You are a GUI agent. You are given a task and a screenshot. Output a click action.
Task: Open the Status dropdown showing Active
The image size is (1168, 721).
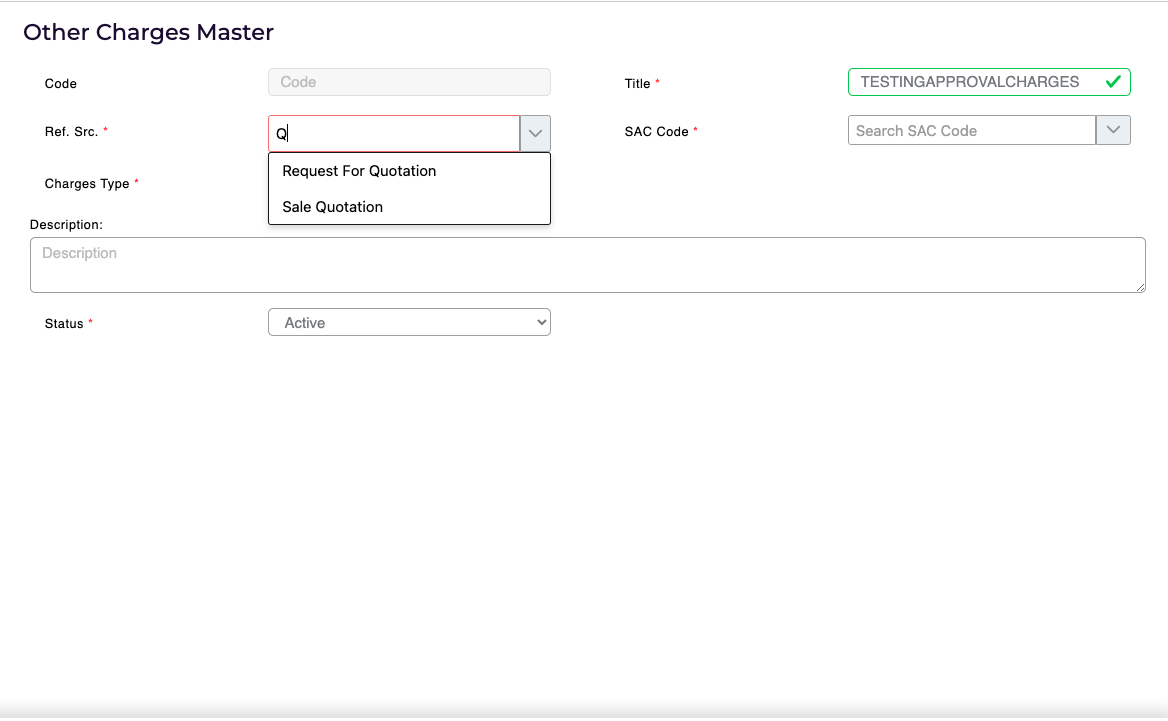point(409,322)
